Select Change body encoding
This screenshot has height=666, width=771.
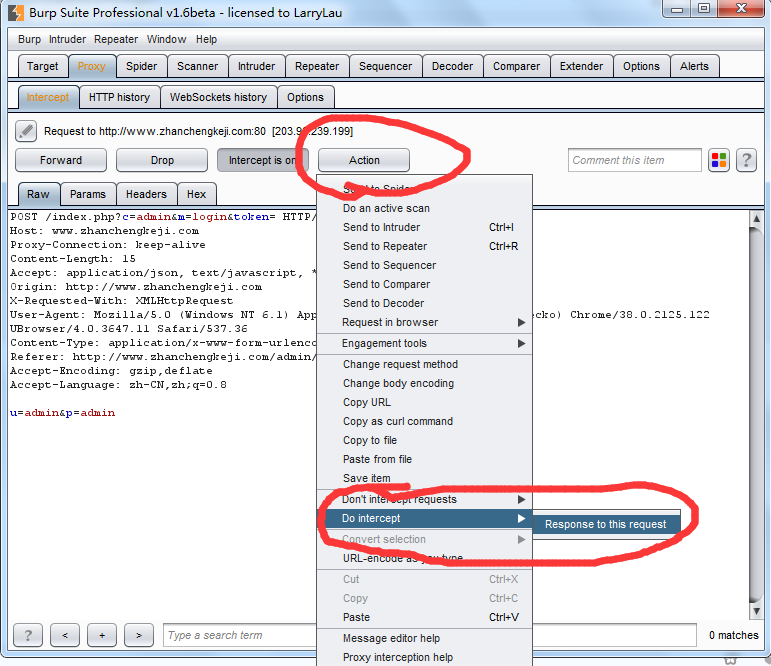coord(425,383)
